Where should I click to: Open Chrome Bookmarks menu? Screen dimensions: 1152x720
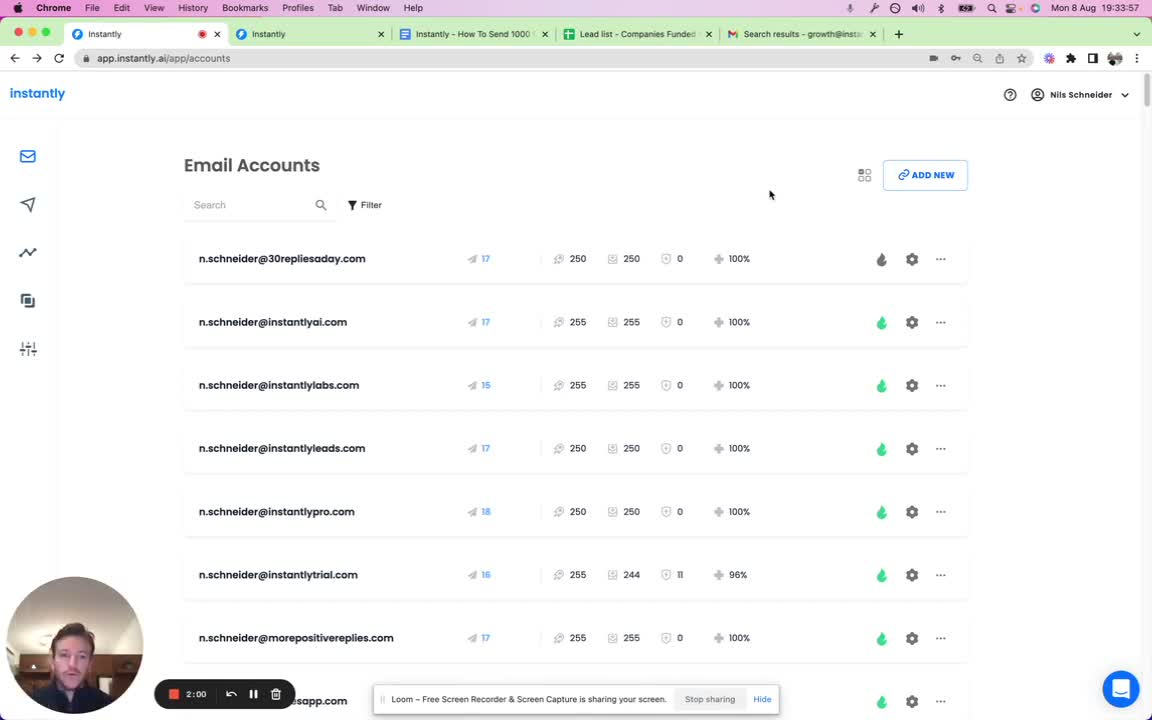point(245,7)
